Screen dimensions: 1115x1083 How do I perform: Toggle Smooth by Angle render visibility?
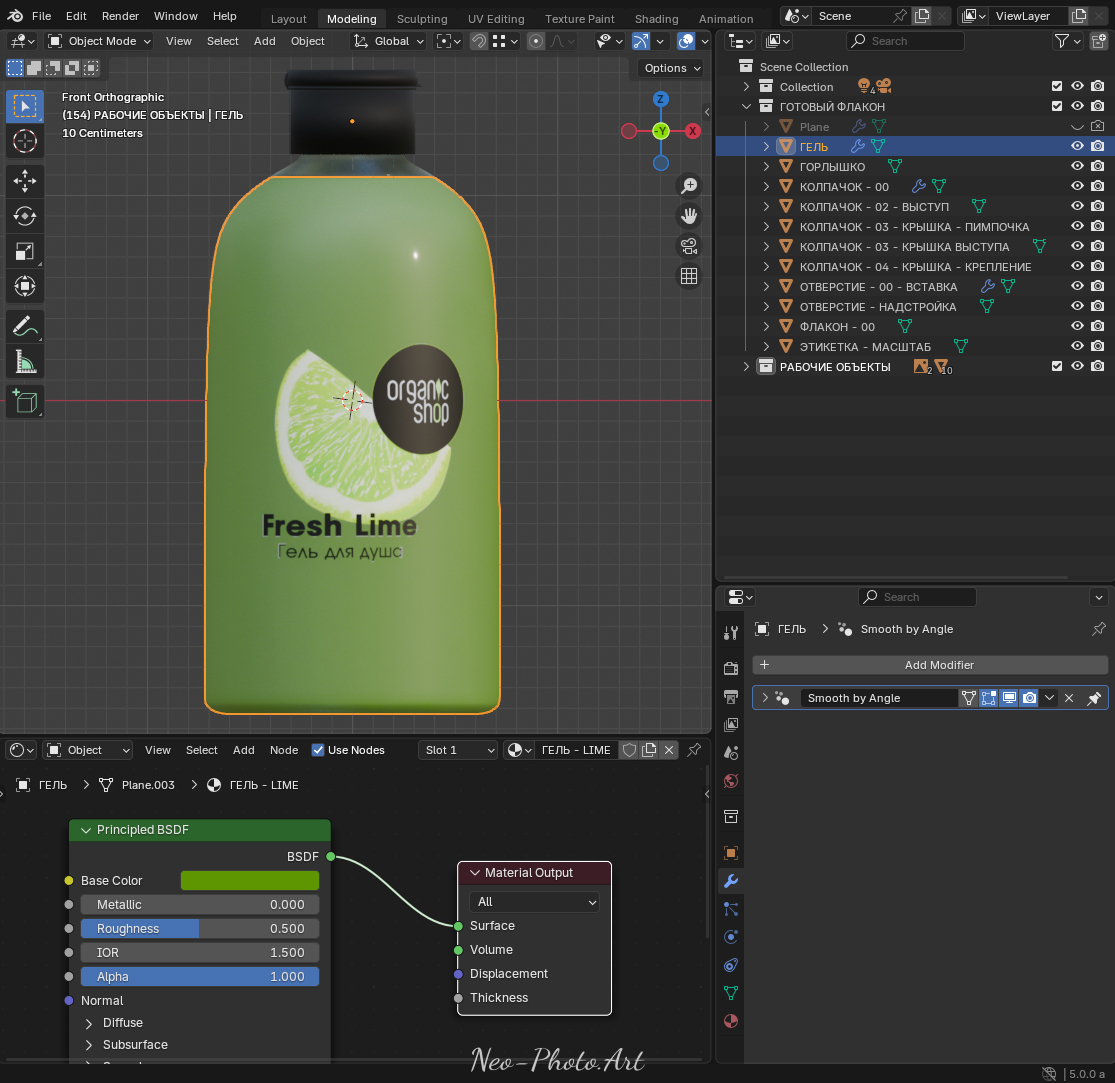[x=1029, y=698]
